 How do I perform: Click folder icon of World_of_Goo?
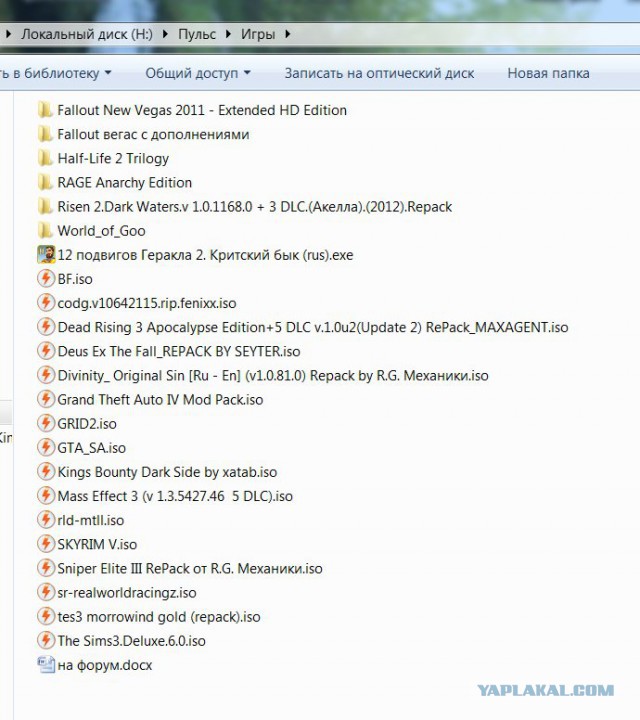point(45,231)
